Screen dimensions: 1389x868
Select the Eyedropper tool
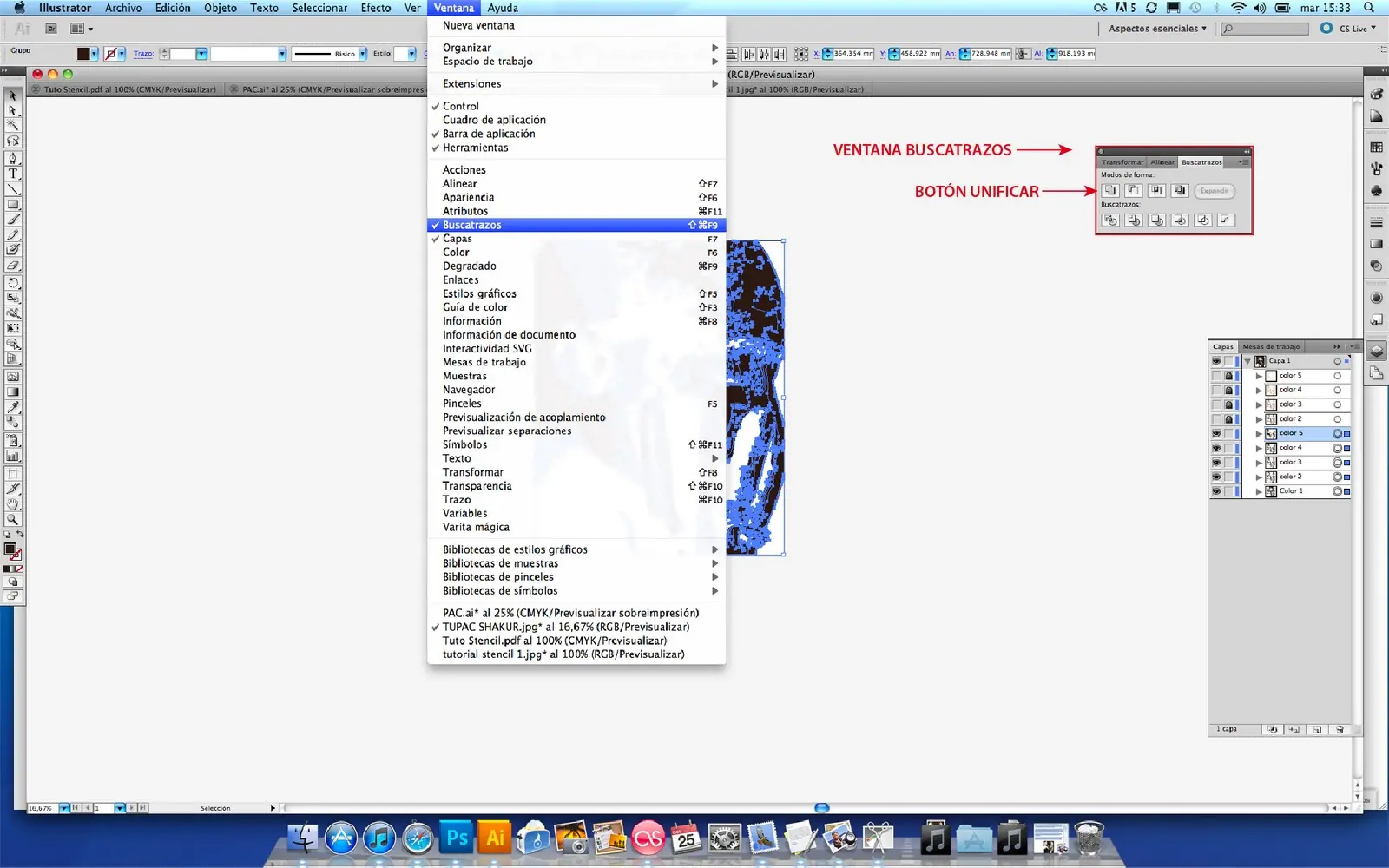[x=13, y=406]
